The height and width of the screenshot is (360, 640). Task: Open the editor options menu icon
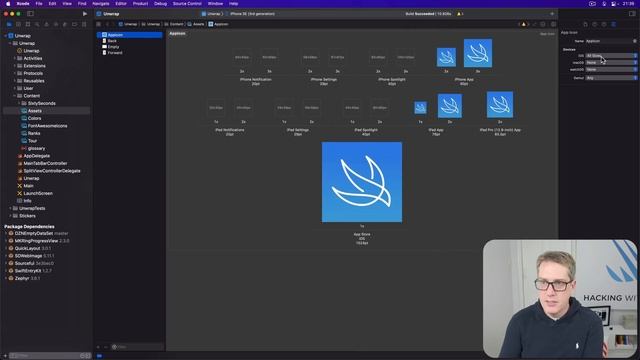tap(543, 24)
